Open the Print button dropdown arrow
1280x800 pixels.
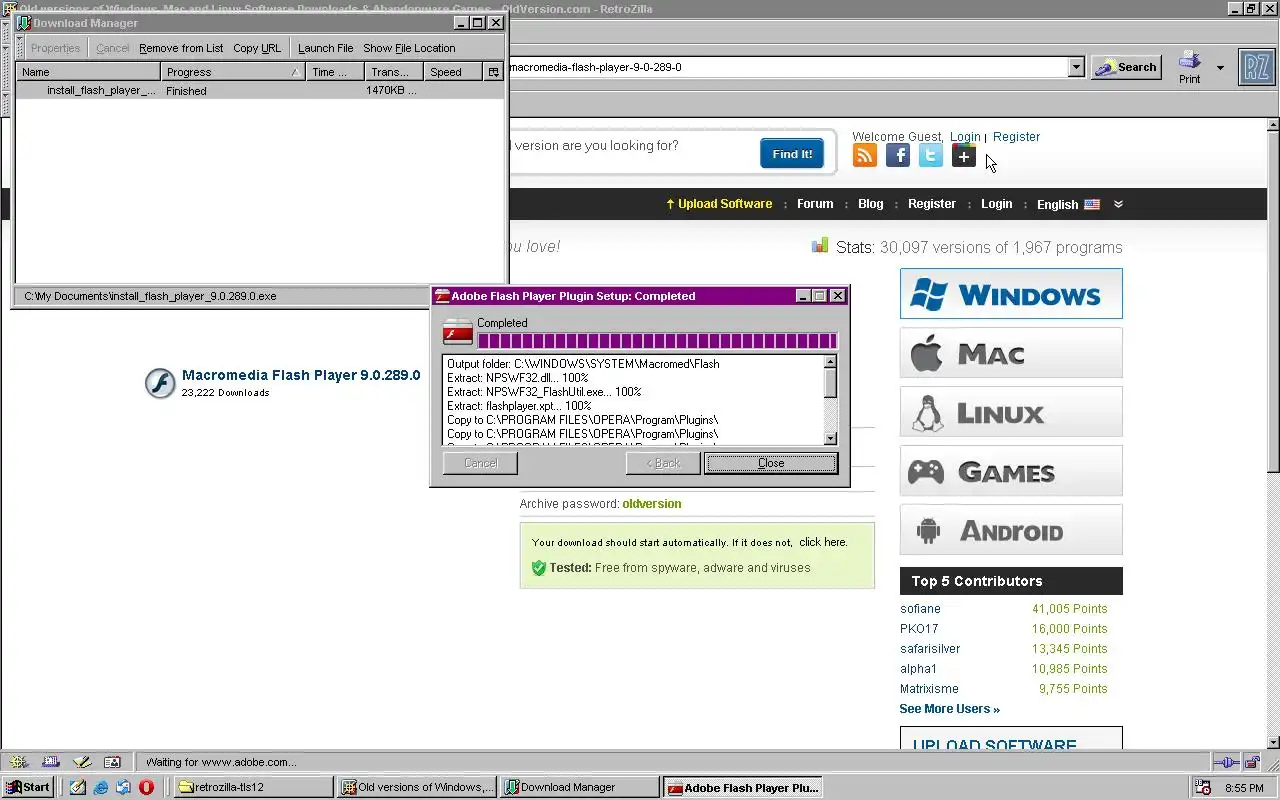point(1220,67)
